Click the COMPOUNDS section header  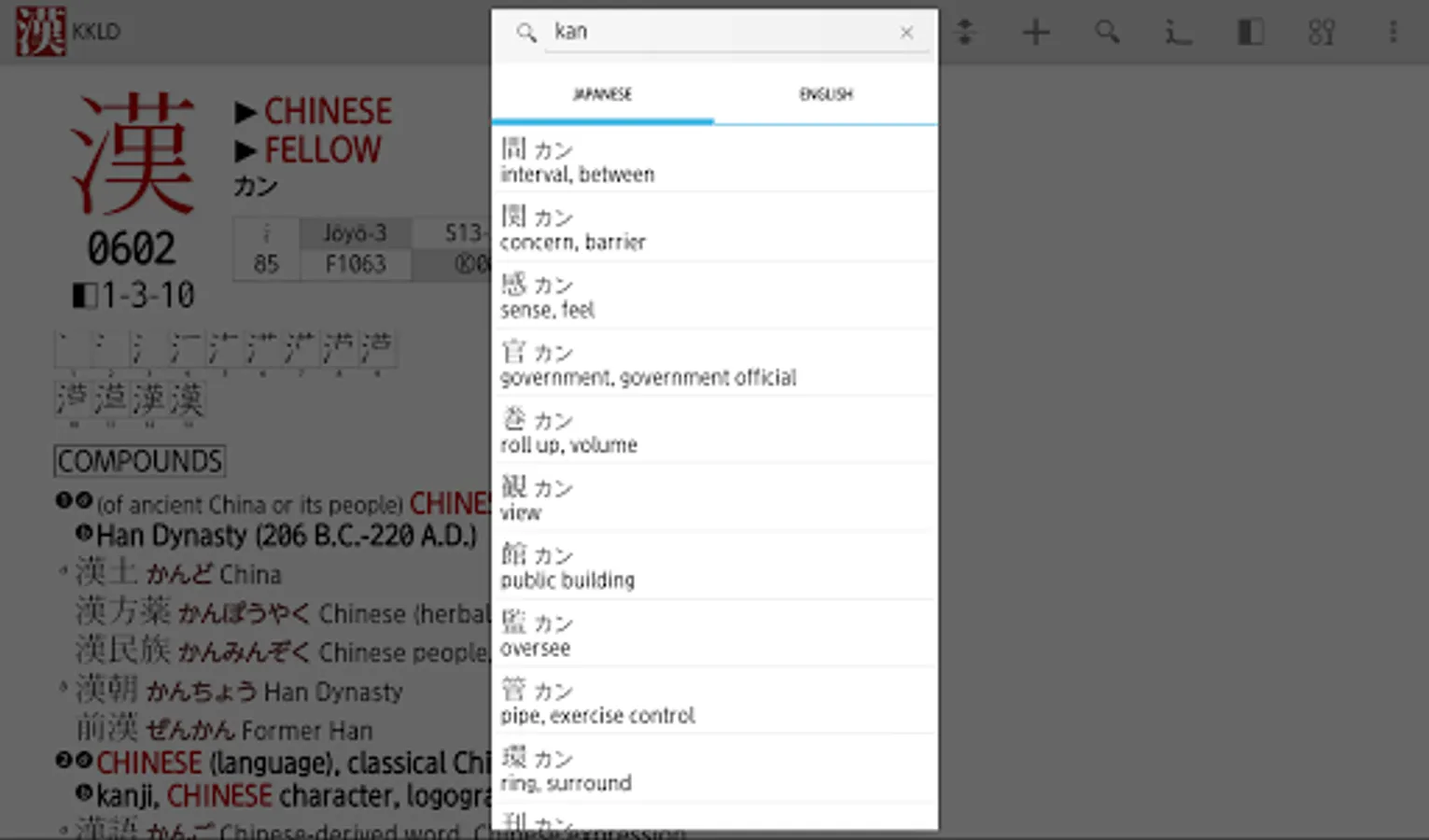[140, 461]
